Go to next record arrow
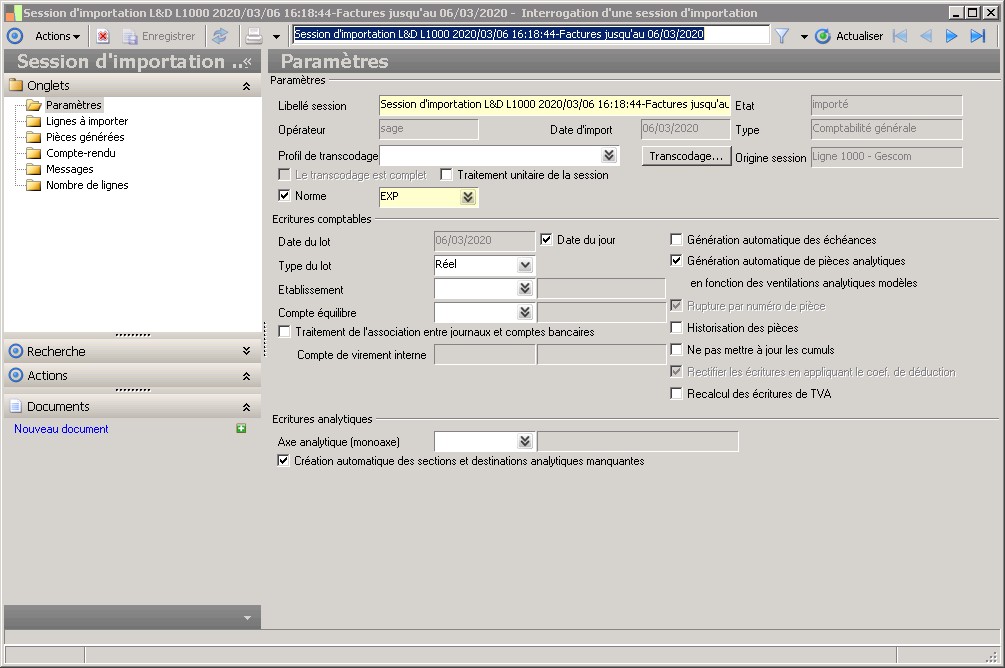The image size is (1005, 668). (x=951, y=36)
